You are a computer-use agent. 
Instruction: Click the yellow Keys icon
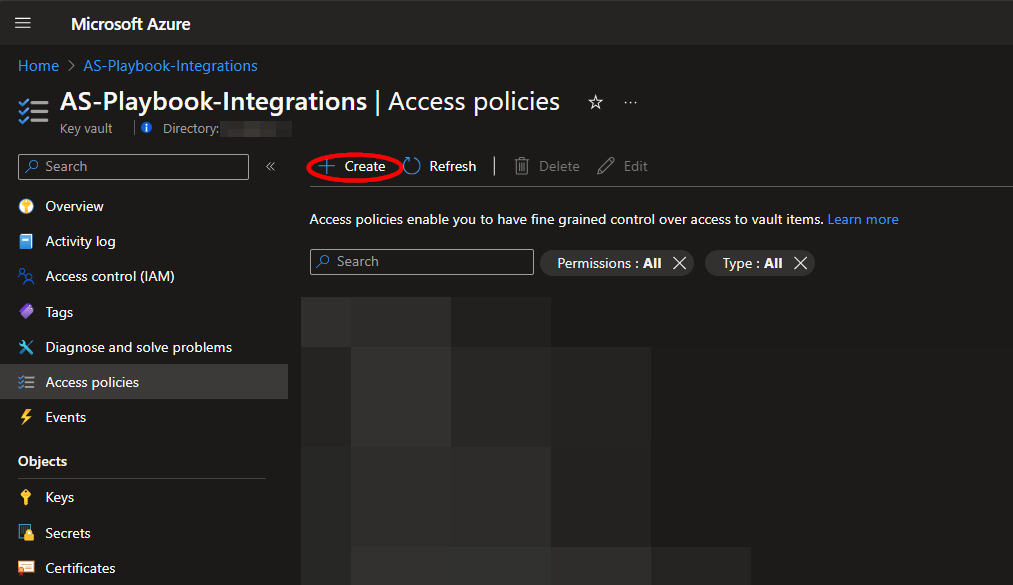tap(26, 497)
